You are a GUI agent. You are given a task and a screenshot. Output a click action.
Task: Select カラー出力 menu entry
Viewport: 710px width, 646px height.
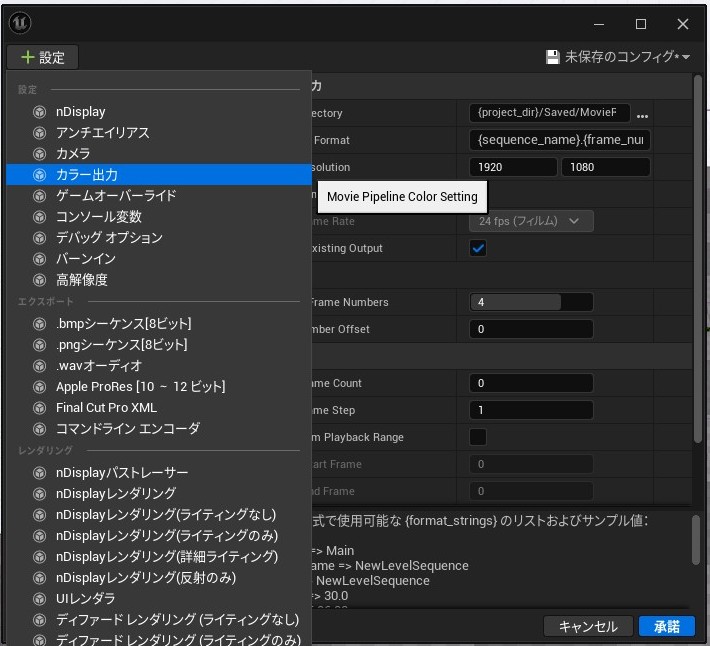pos(159,175)
